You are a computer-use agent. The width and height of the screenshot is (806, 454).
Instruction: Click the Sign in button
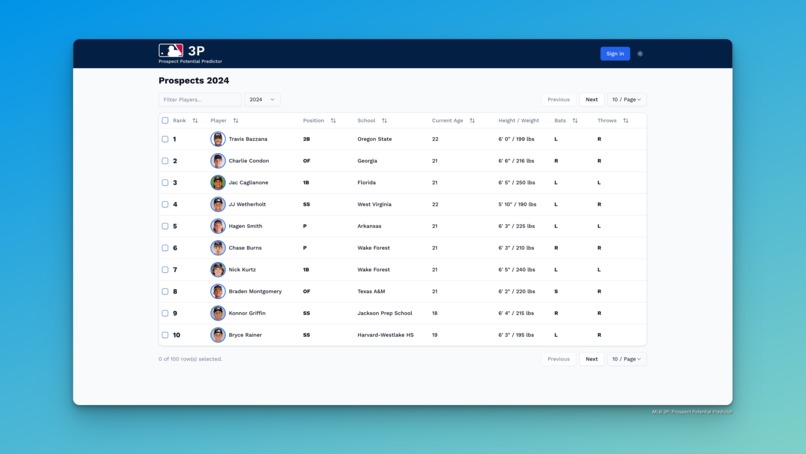(x=615, y=53)
